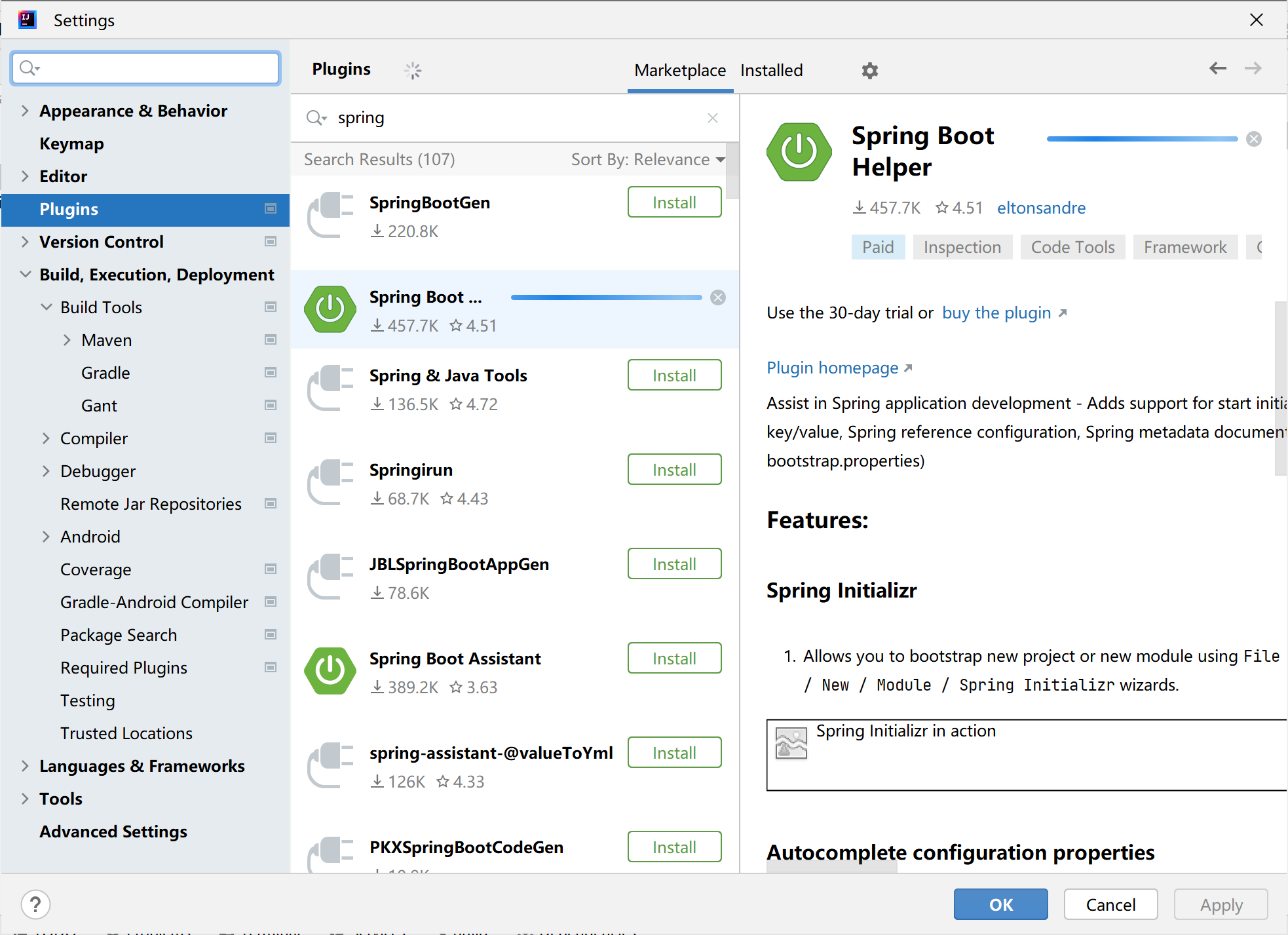Filter by the Code Tools tag

click(1072, 247)
